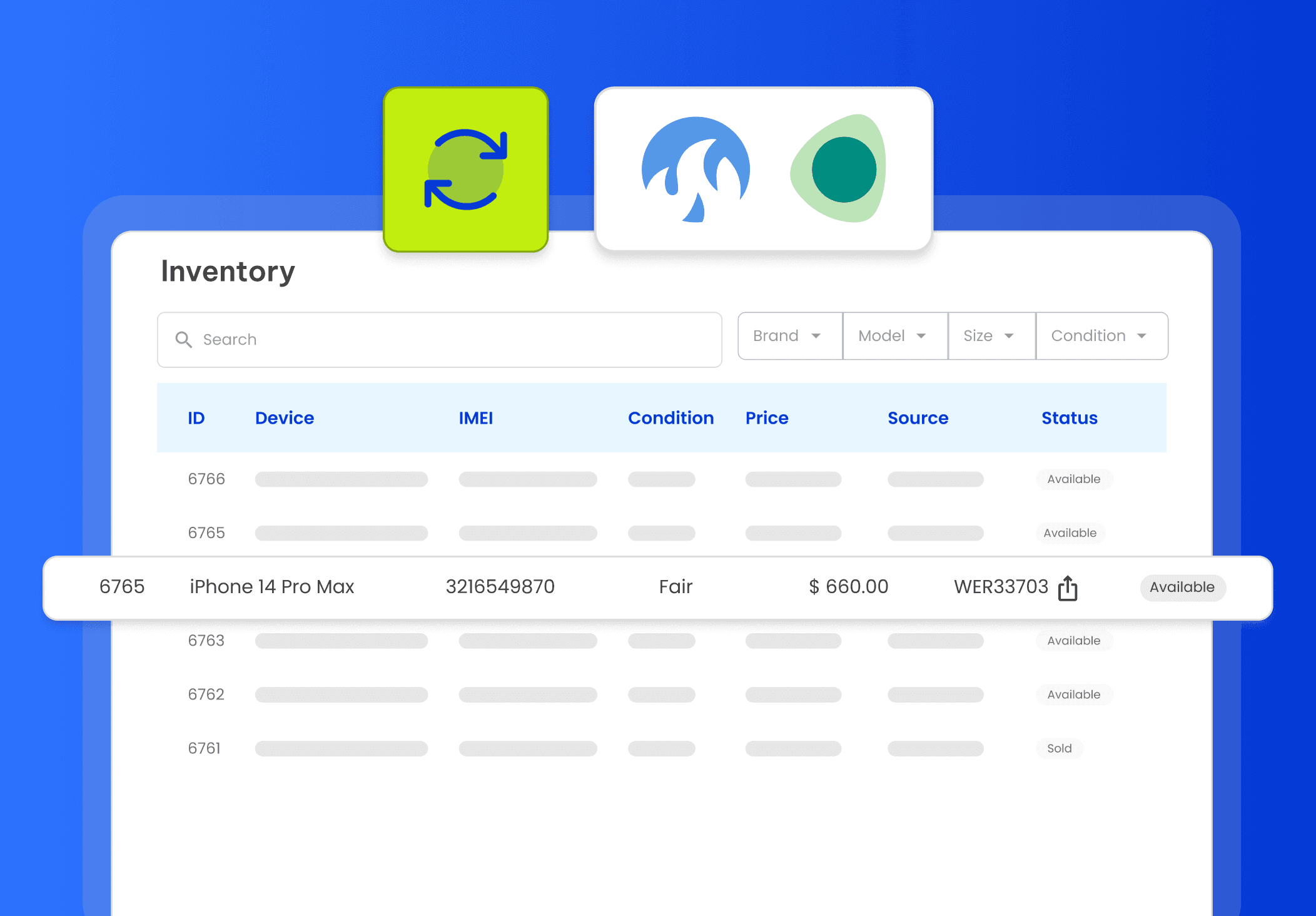Click the share icon next to WER33703
The height and width of the screenshot is (916, 1316).
[1067, 588]
